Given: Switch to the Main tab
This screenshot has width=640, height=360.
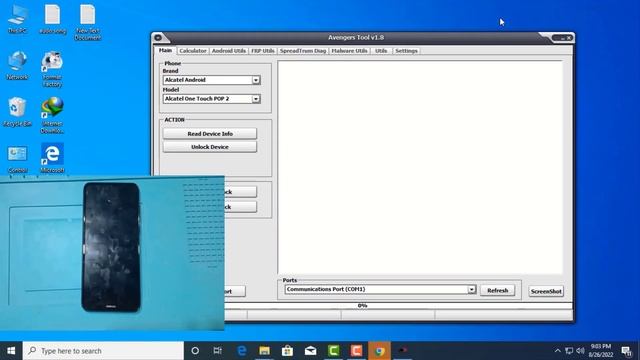Looking at the screenshot, I should point(165,50).
